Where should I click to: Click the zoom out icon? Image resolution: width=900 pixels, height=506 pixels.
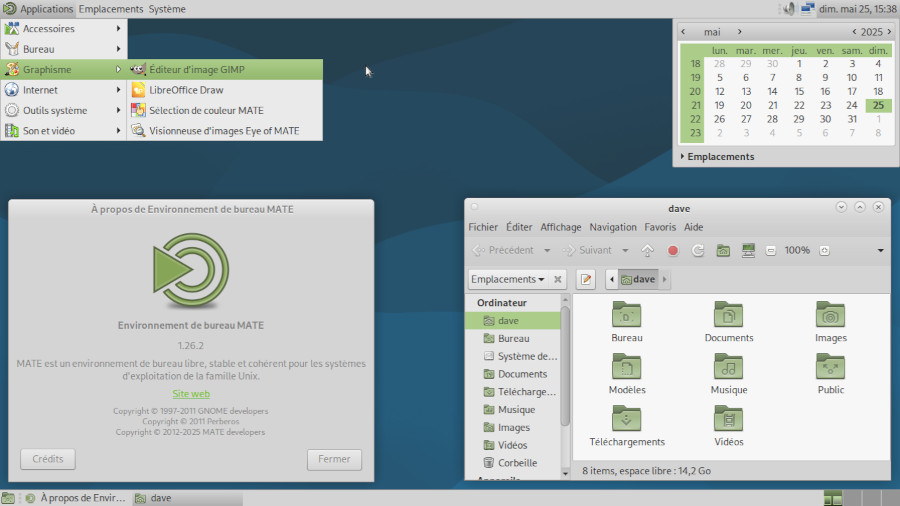click(x=771, y=251)
